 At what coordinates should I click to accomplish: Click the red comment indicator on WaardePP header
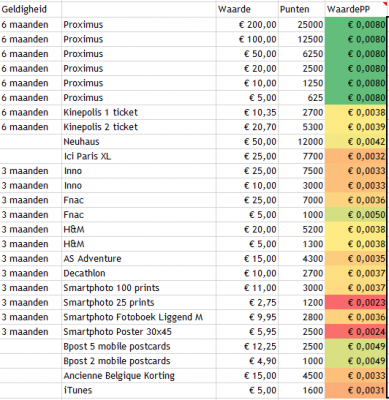click(385, 4)
